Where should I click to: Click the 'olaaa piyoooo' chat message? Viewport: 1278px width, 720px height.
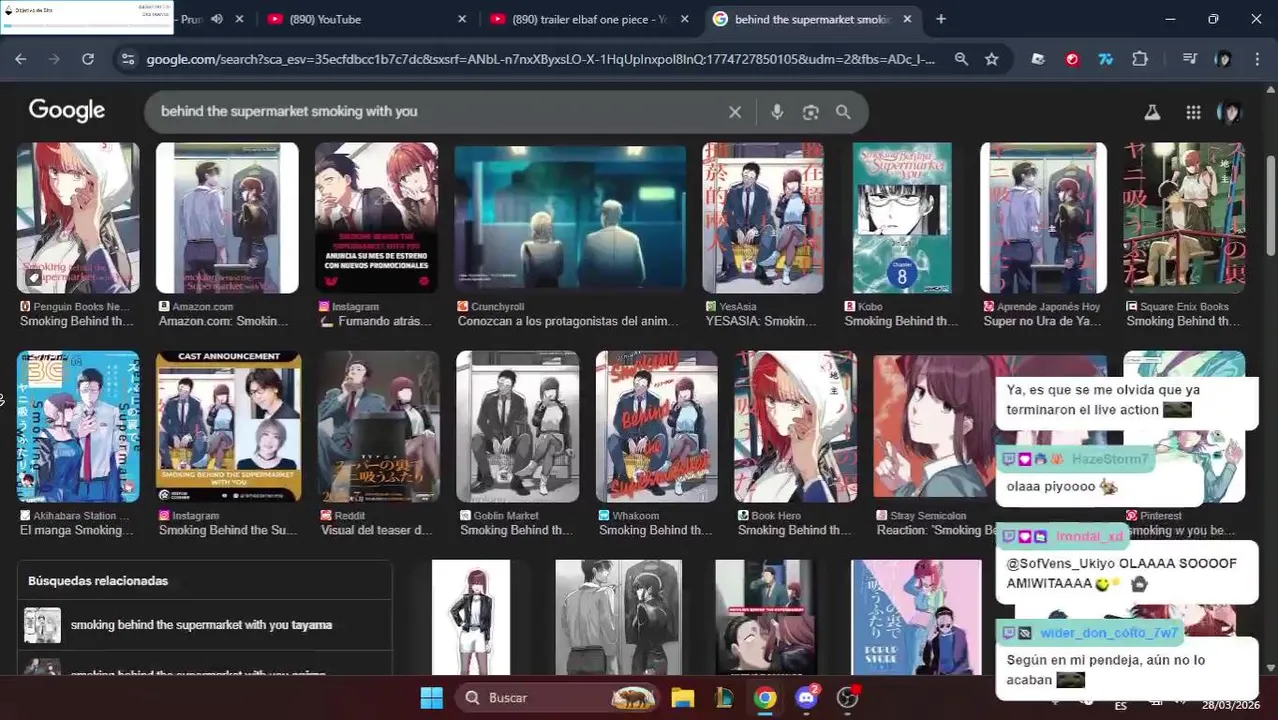(1062, 487)
